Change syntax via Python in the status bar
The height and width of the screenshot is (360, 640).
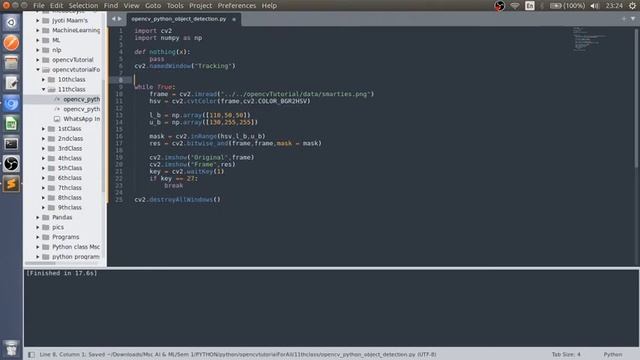pos(613,354)
